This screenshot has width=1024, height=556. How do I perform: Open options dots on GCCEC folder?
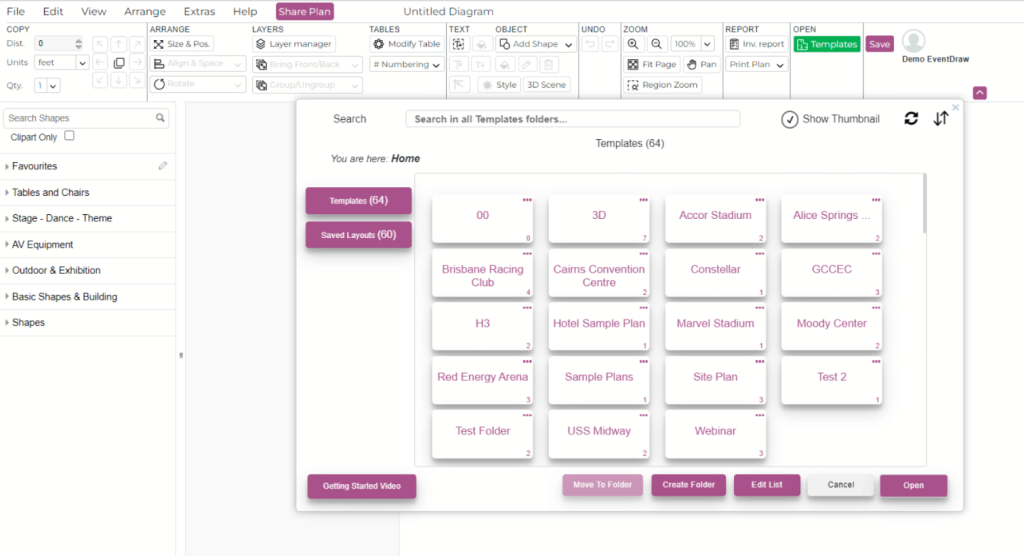point(876,253)
